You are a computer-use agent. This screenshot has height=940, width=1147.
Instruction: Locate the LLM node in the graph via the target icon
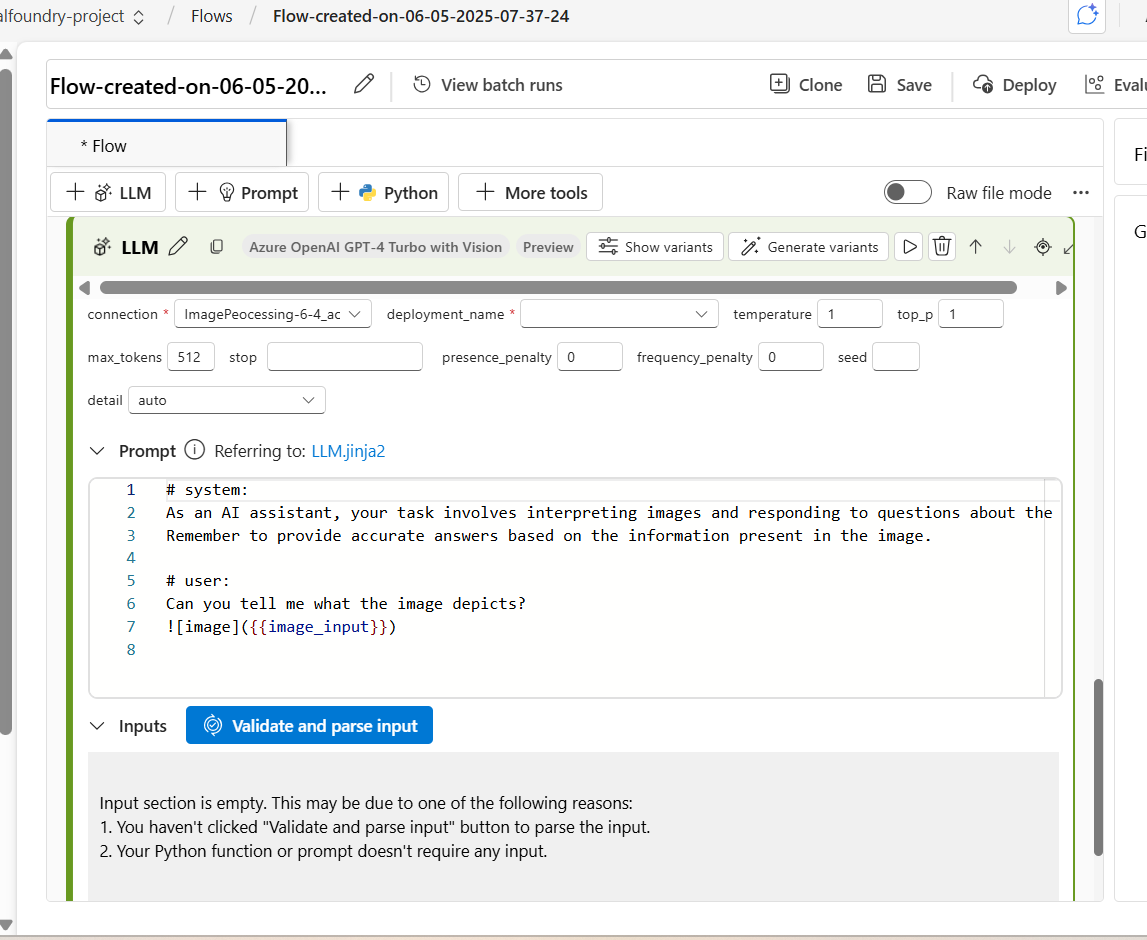tap(1042, 247)
